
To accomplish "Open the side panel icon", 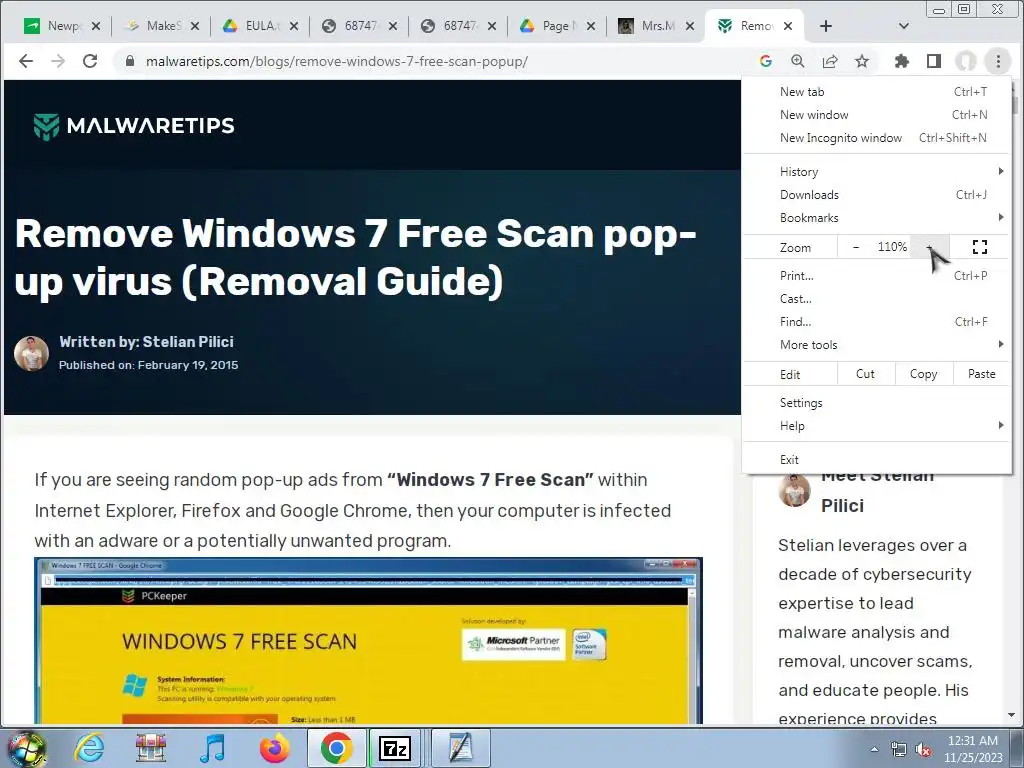I will (x=934, y=61).
